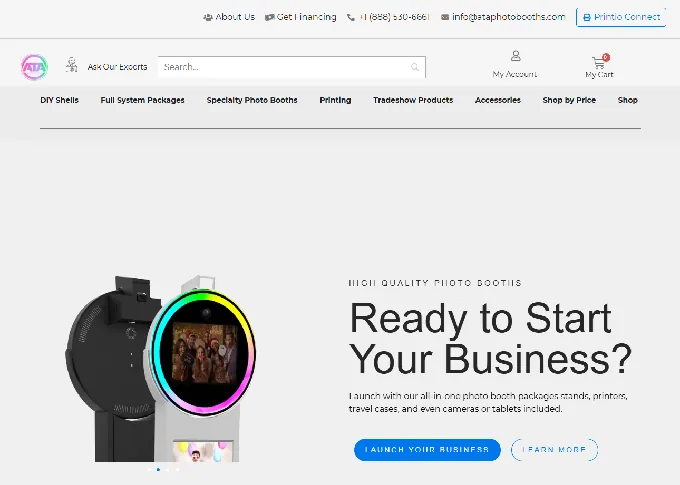
Task: Click the Printio Connect button label
Action: click(627, 17)
